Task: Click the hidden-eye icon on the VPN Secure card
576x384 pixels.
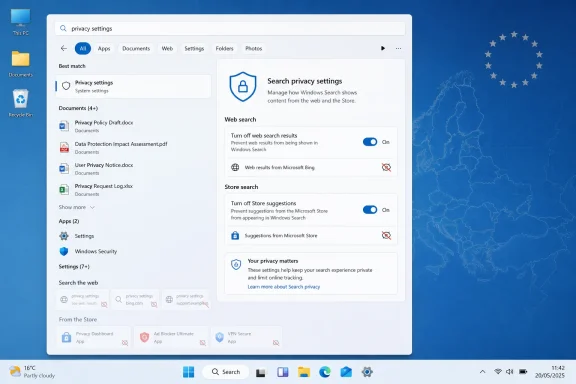Action: [x=276, y=343]
